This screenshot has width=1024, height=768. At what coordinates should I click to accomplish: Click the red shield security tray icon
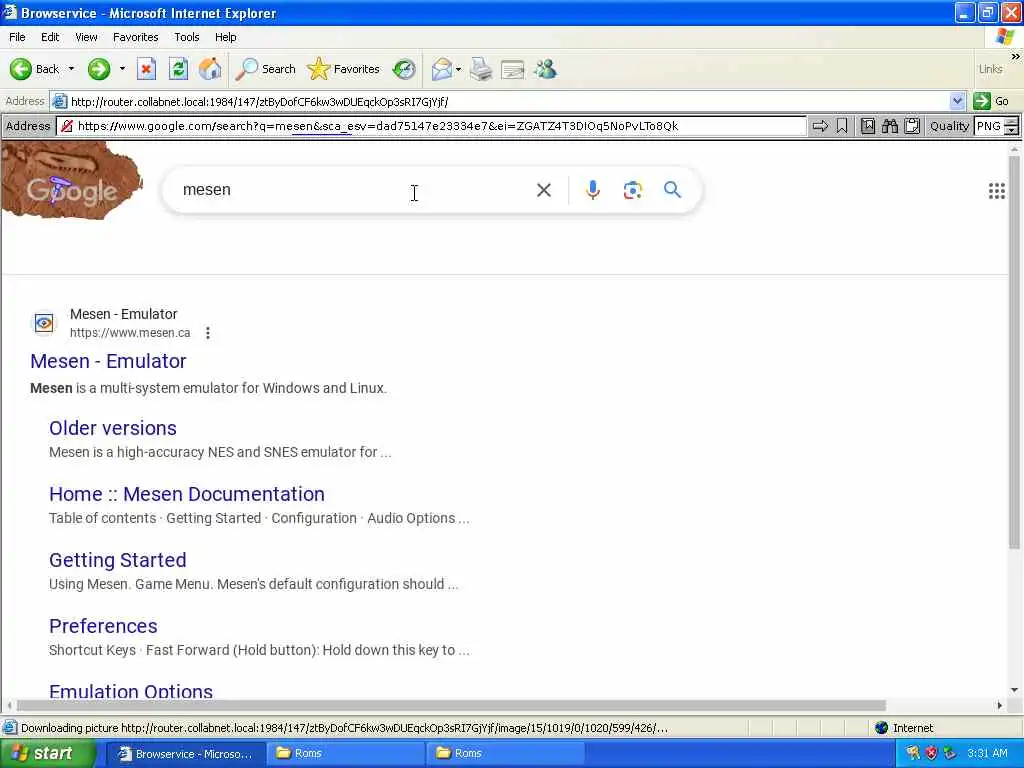931,754
